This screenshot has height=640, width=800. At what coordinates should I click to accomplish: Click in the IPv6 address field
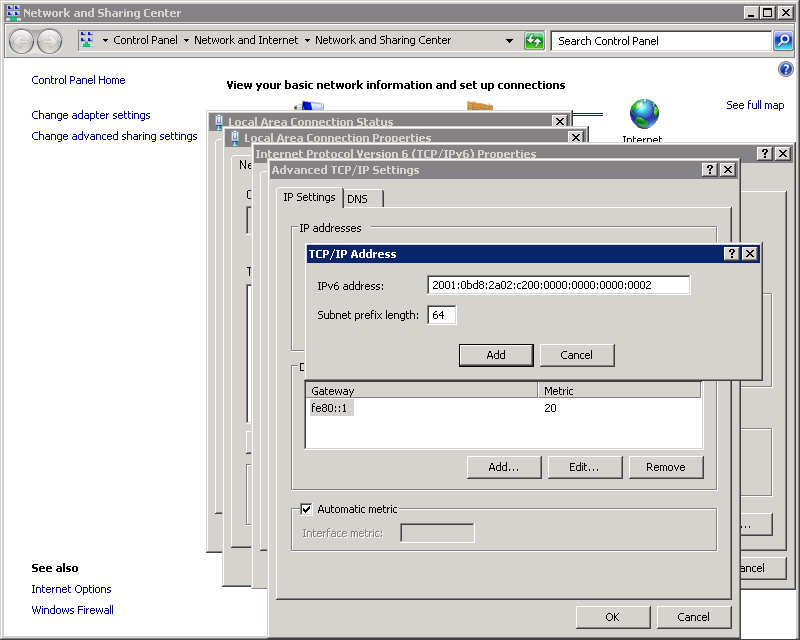pos(558,285)
